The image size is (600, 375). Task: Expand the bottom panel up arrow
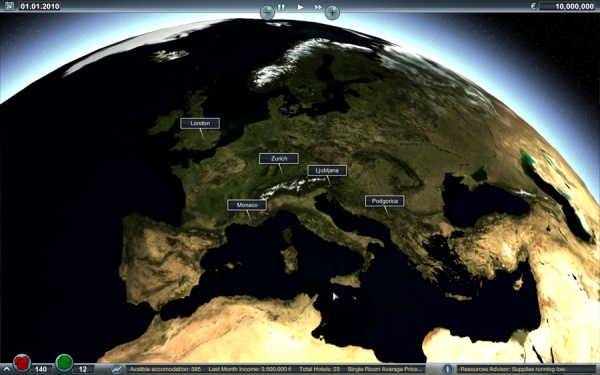click(7, 369)
